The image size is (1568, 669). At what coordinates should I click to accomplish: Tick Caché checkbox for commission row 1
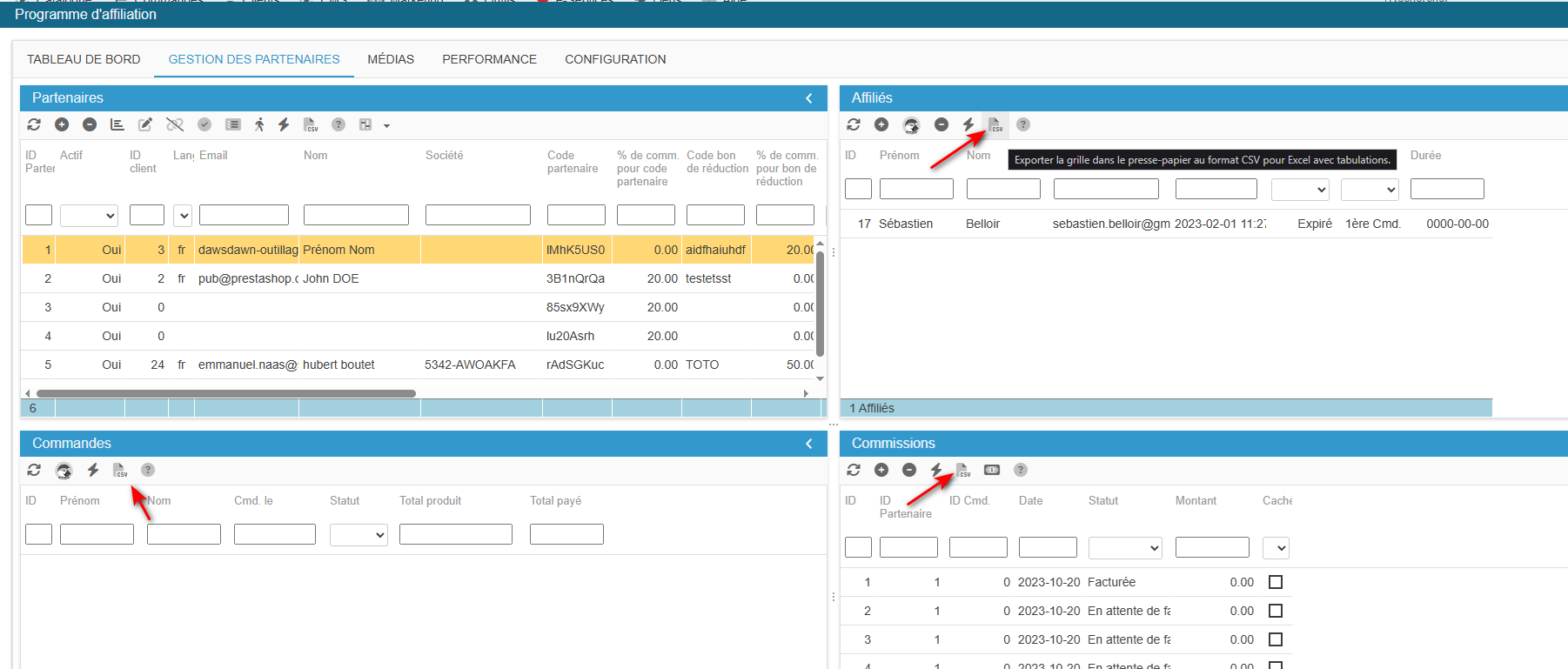click(1276, 582)
